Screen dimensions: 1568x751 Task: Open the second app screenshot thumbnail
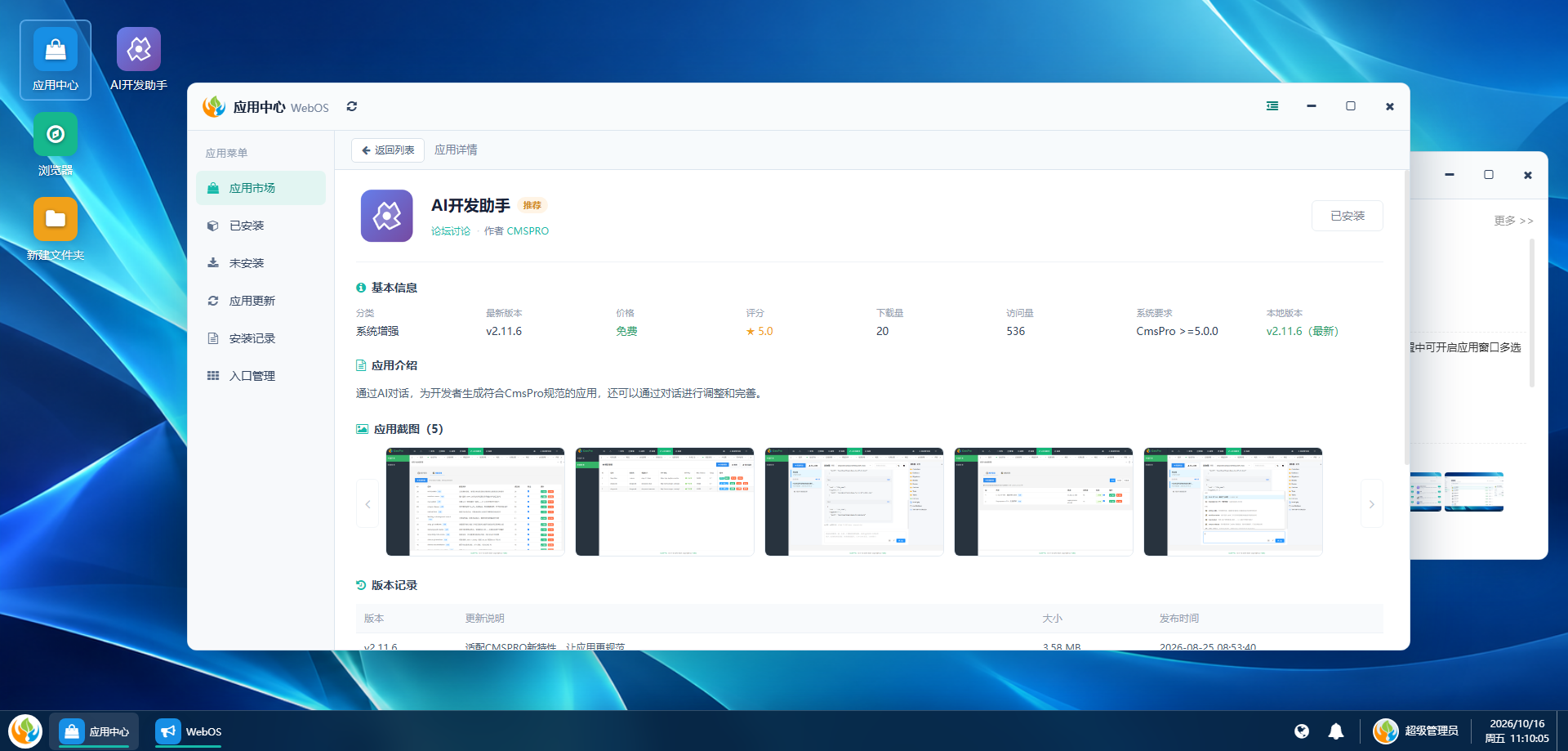pyautogui.click(x=665, y=502)
